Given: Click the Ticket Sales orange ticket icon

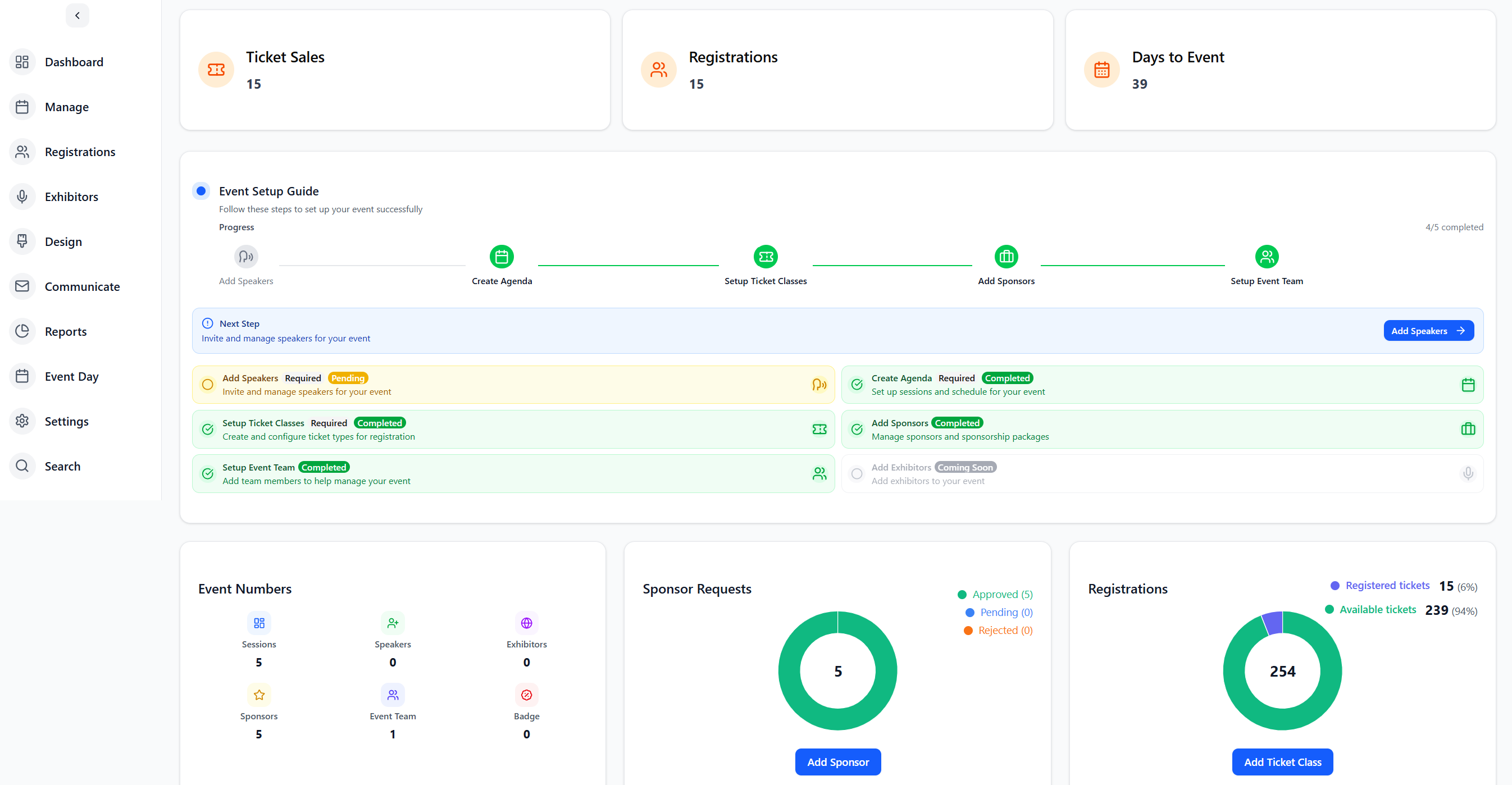Looking at the screenshot, I should [216, 69].
